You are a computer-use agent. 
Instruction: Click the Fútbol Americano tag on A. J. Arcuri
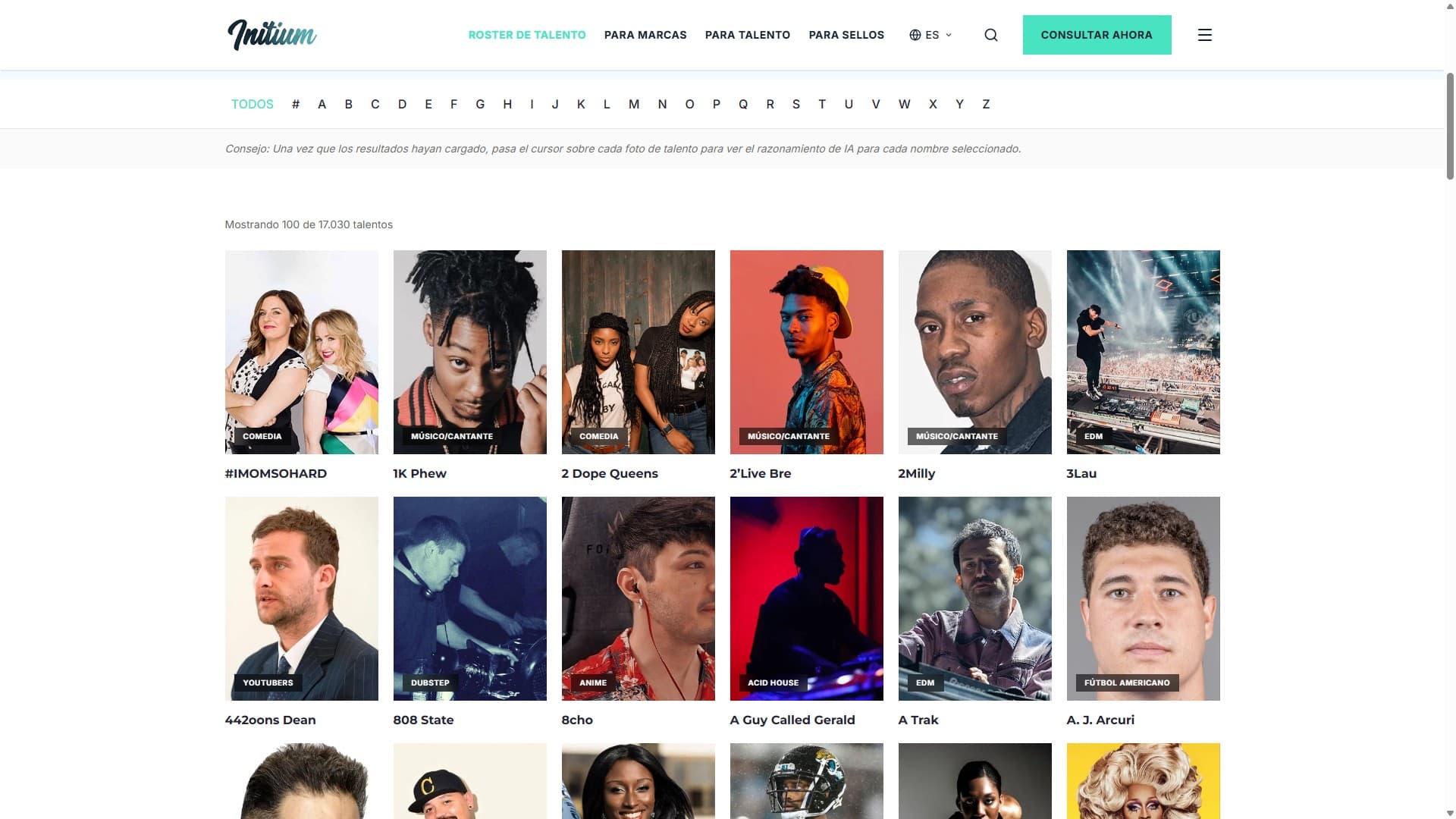point(1126,682)
